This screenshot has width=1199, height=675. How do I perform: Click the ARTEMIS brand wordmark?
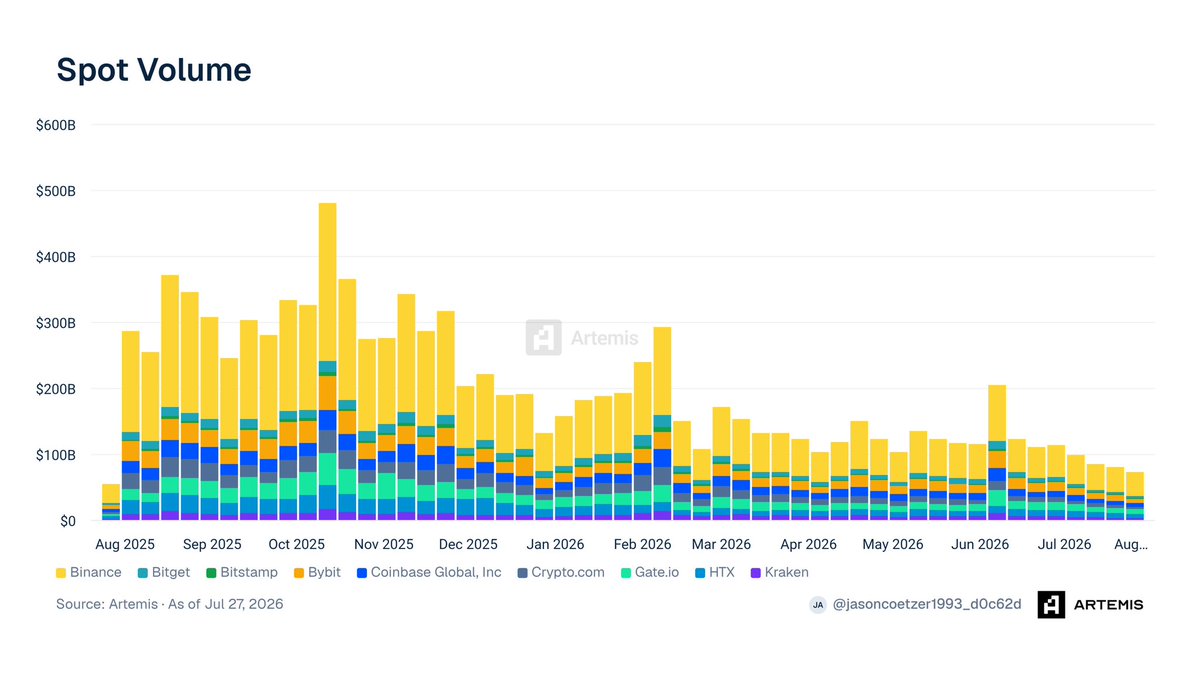pos(1108,605)
